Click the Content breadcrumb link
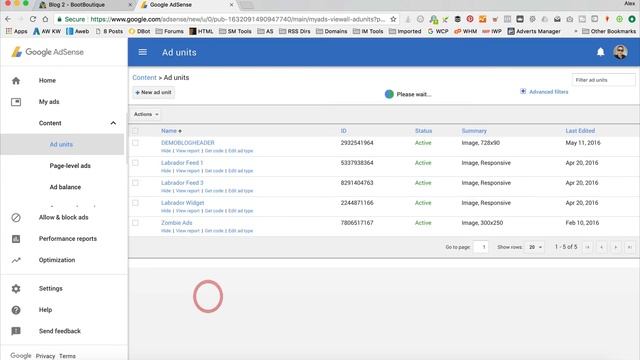The width and height of the screenshot is (640, 360). (144, 78)
